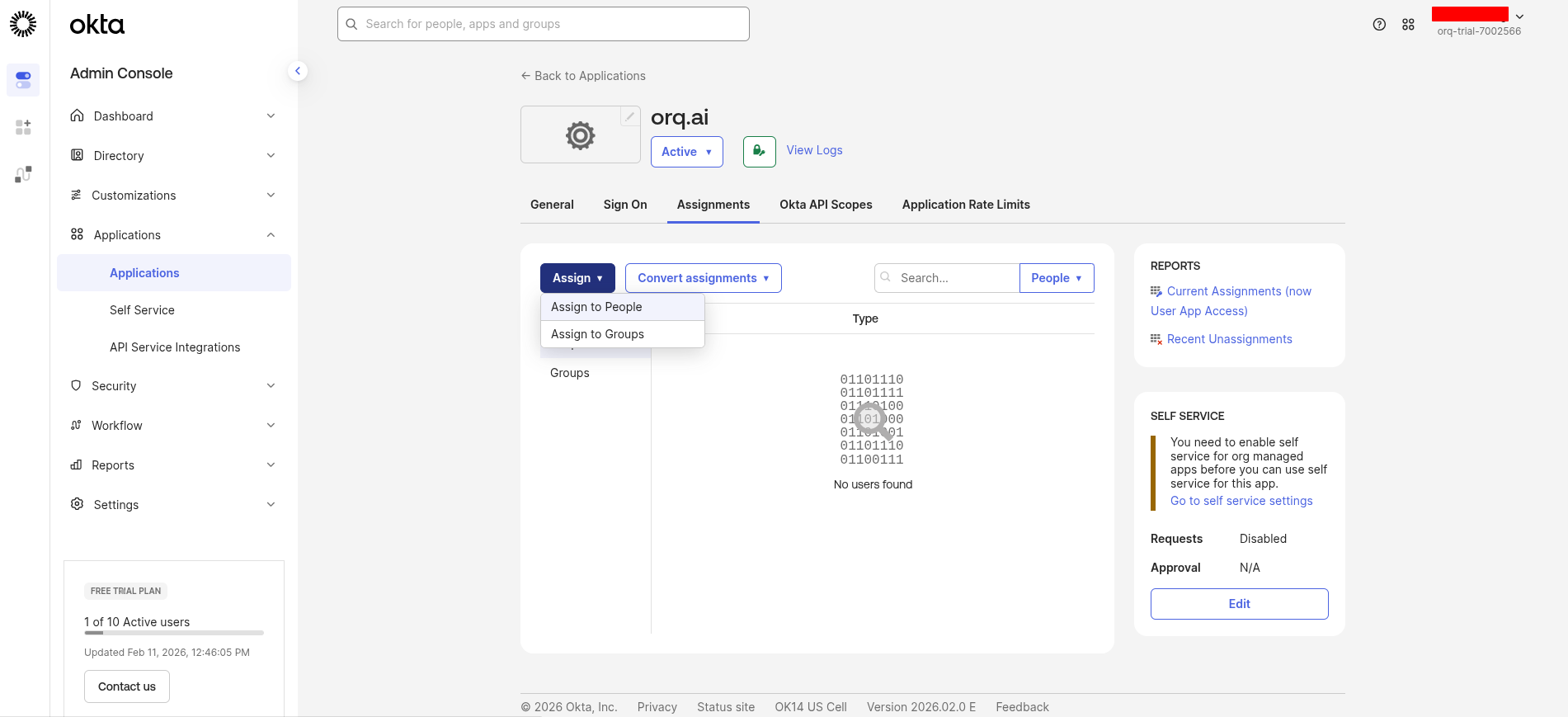1568x717 pixels.
Task: Collapse the Applications menu chevron
Action: pyautogui.click(x=271, y=235)
